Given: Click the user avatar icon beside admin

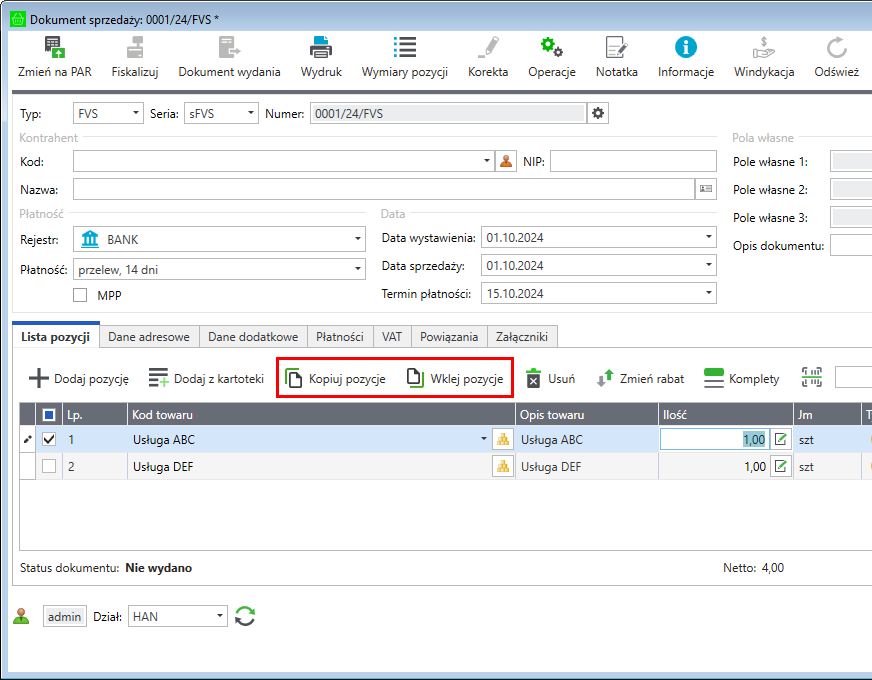Looking at the screenshot, I should click(21, 616).
